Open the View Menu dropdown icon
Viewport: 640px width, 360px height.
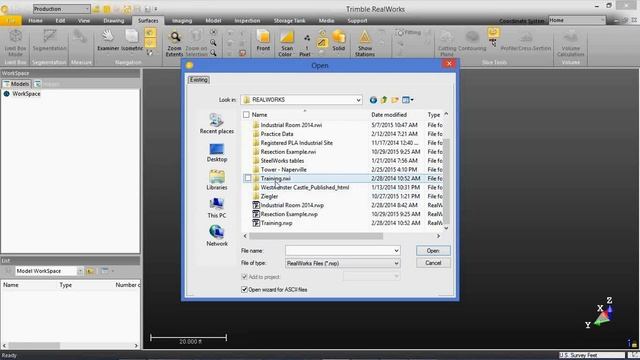click(x=408, y=100)
